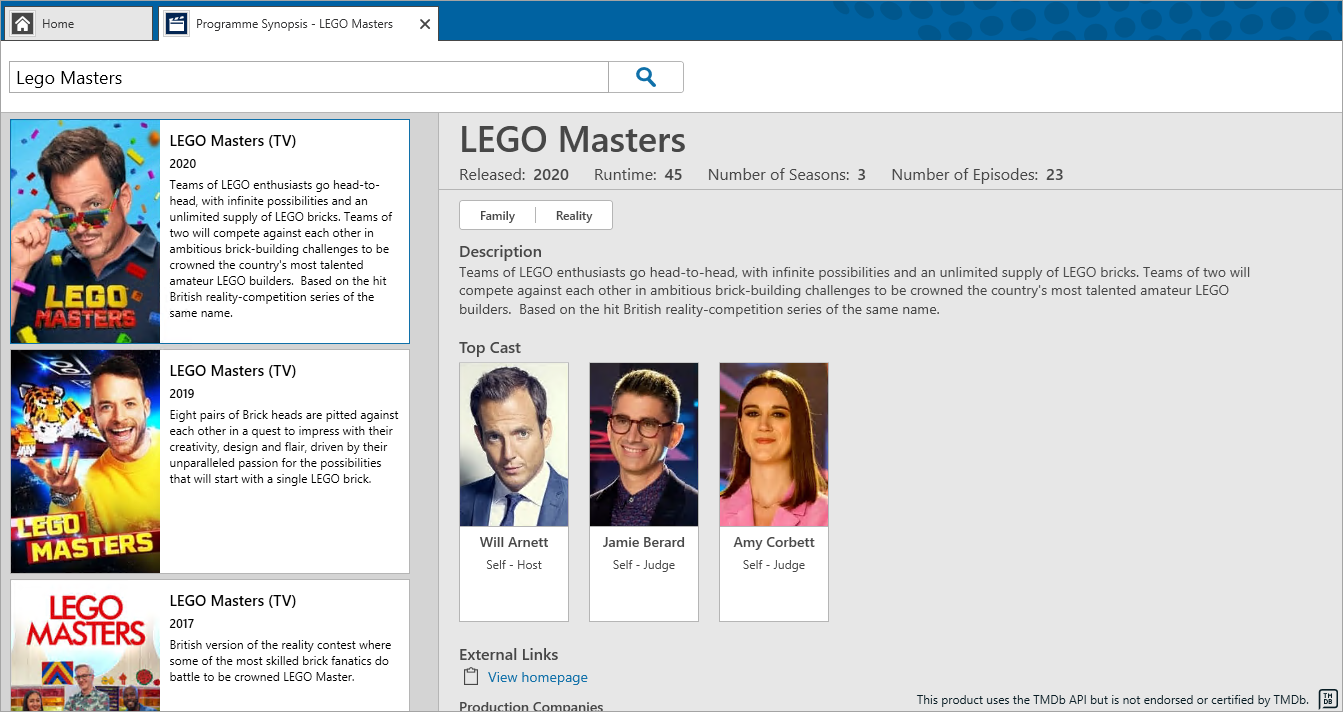This screenshot has width=1343, height=712.
Task: Click the 2019 LEGO Masters tiger poster
Action: click(85, 461)
